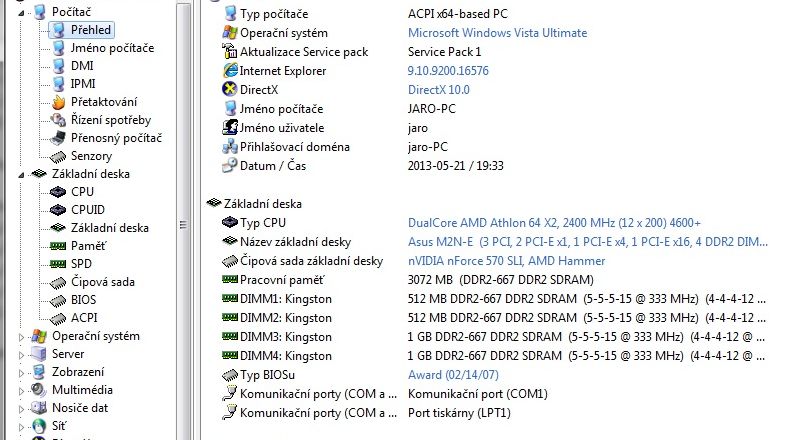The image size is (798, 440).
Task: Open the Award (02/14/07) BIOS link
Action: (453, 375)
